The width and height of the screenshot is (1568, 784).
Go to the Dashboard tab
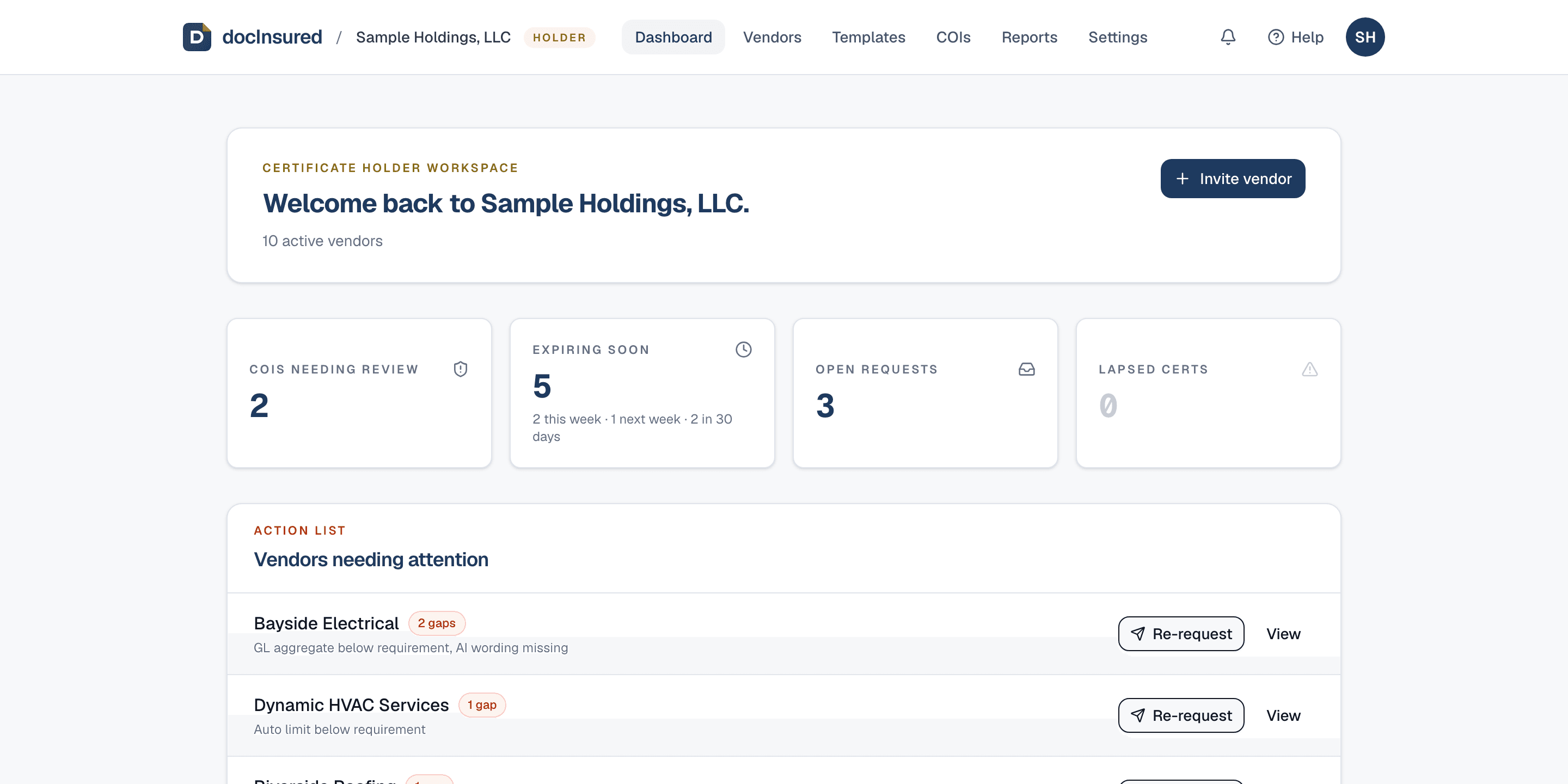point(672,37)
